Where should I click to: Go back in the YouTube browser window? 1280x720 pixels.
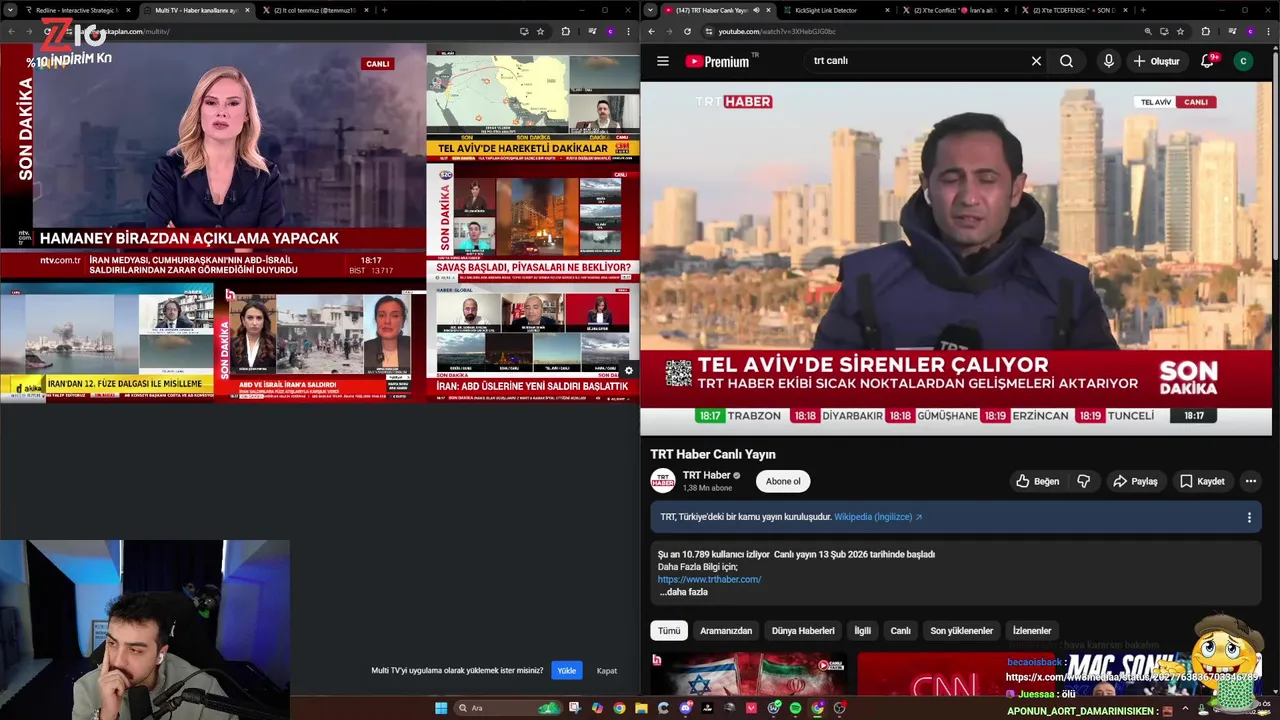651,31
